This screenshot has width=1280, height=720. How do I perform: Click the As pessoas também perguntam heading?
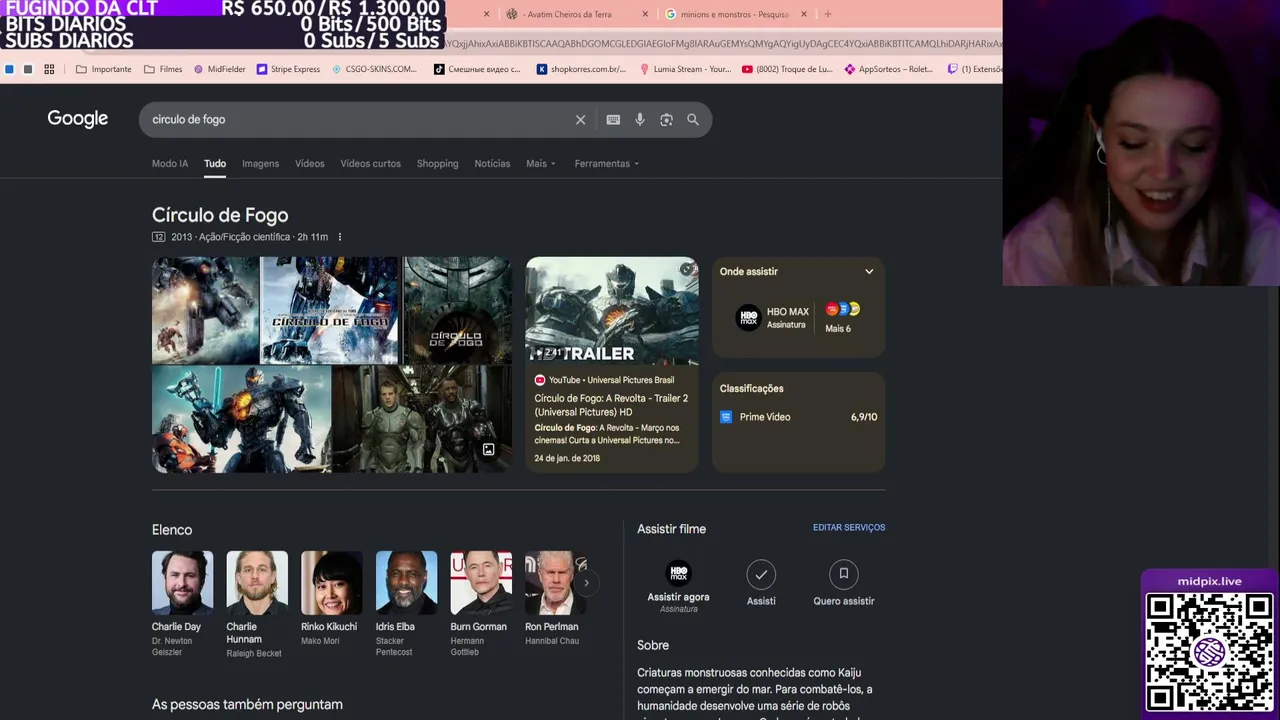click(x=247, y=705)
